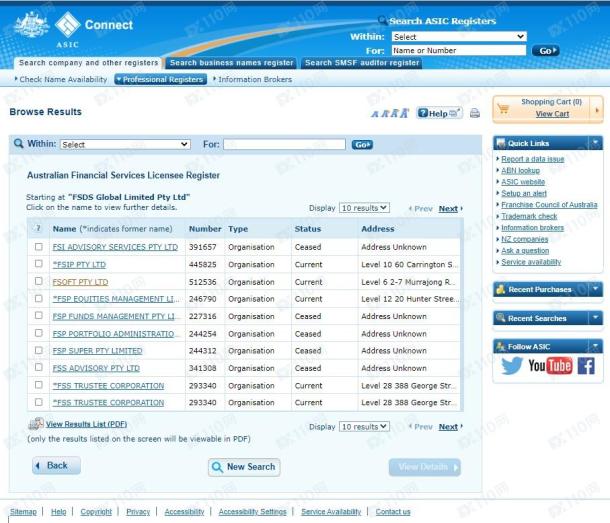The width and height of the screenshot is (610, 523).
Task: Tick checkbox for FSP EQUITIES MANAGEMENT
Action: point(39,298)
